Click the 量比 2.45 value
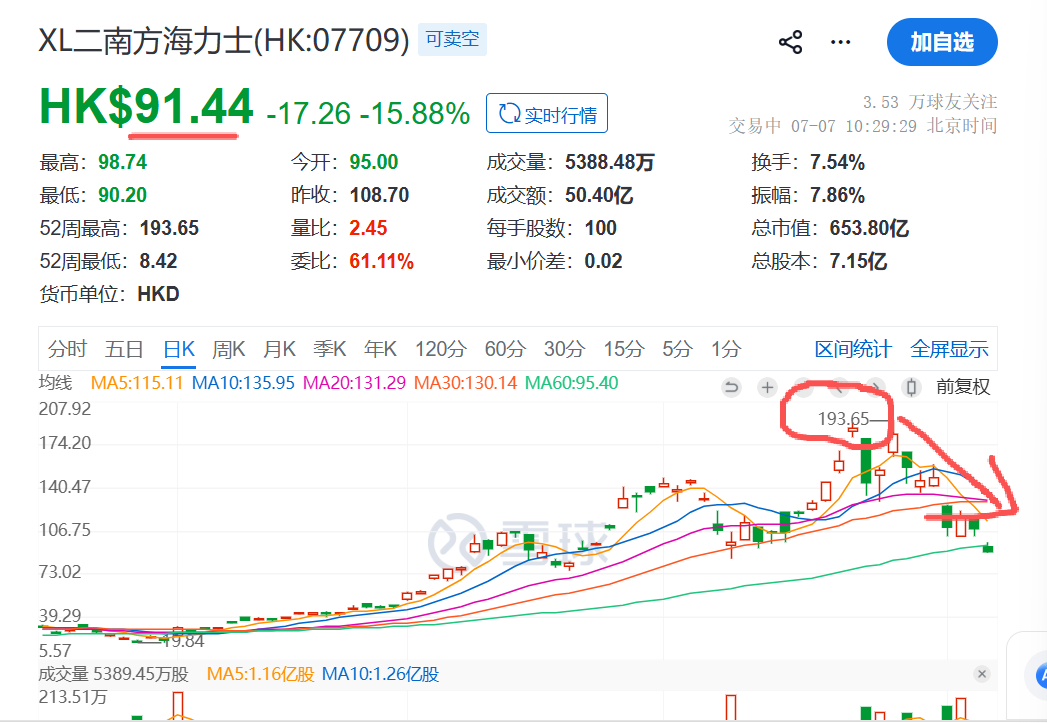1047x723 pixels. (x=369, y=228)
